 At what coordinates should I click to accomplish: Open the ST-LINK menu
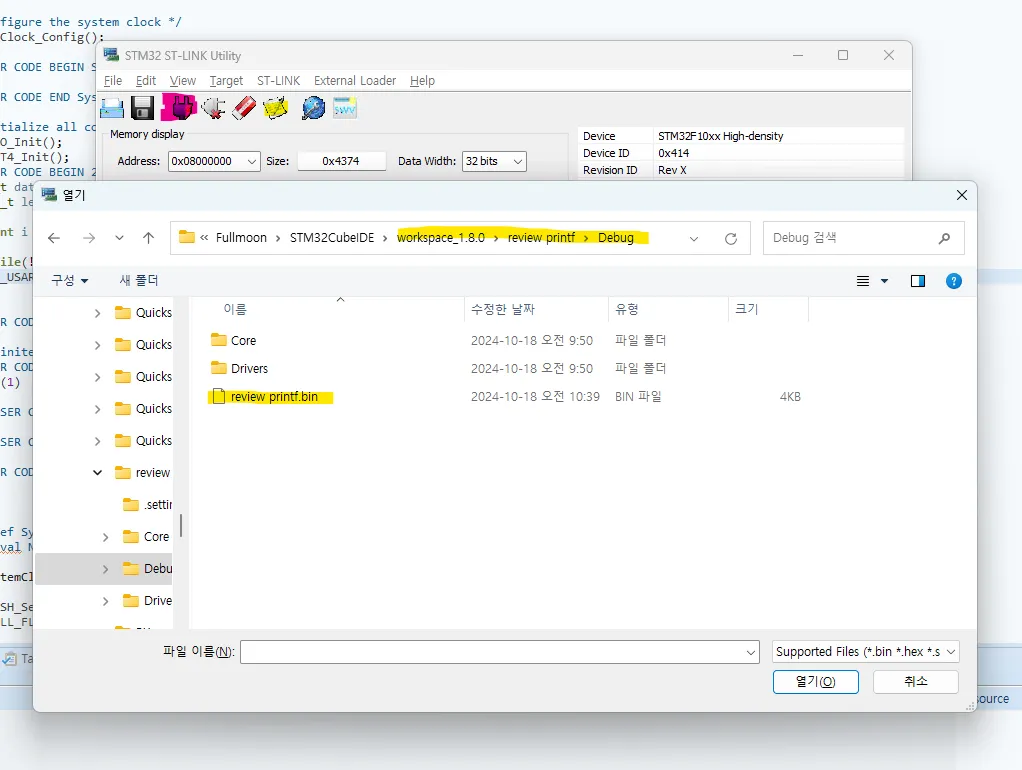[x=278, y=81]
